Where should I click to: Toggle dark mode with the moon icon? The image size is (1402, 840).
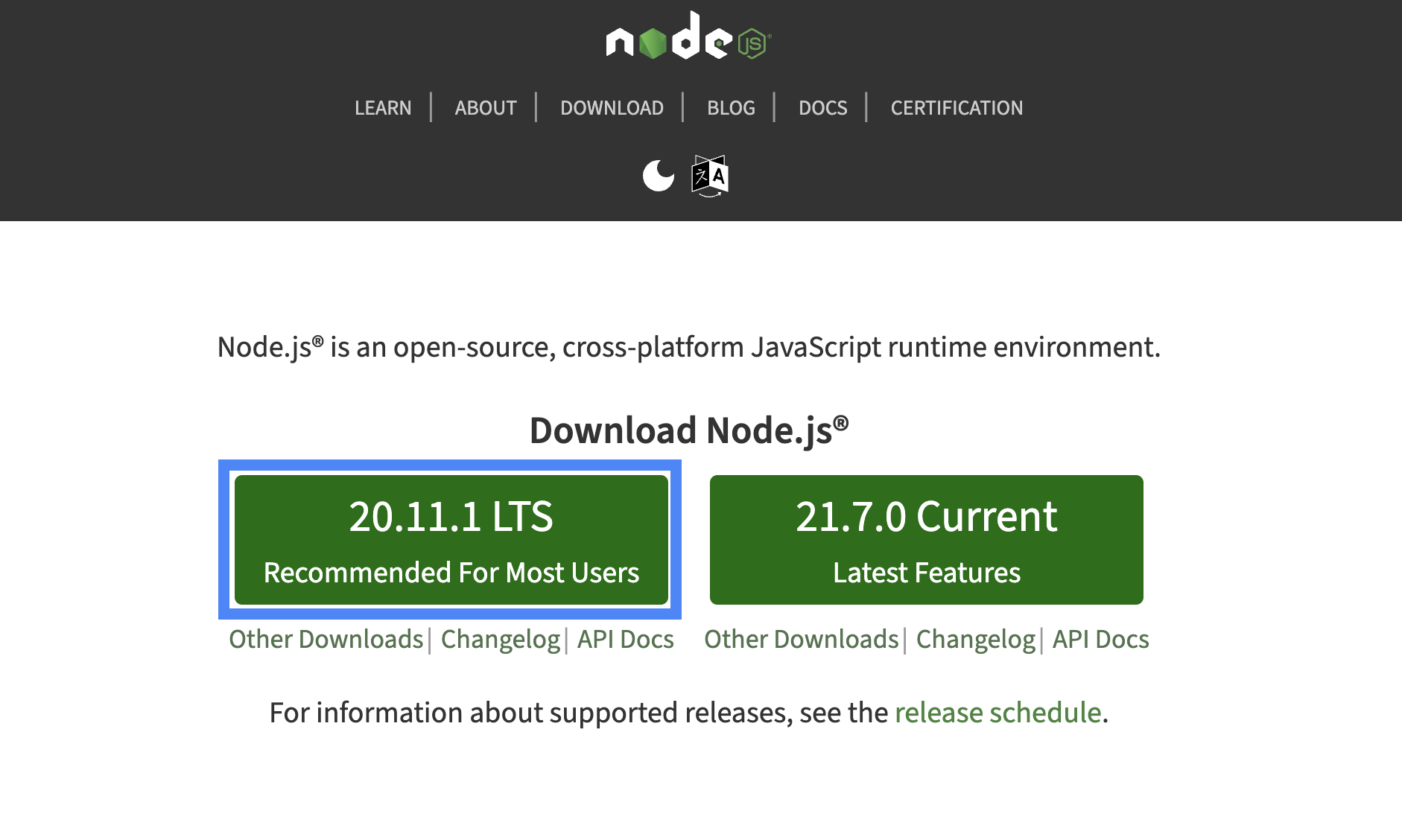tap(659, 176)
